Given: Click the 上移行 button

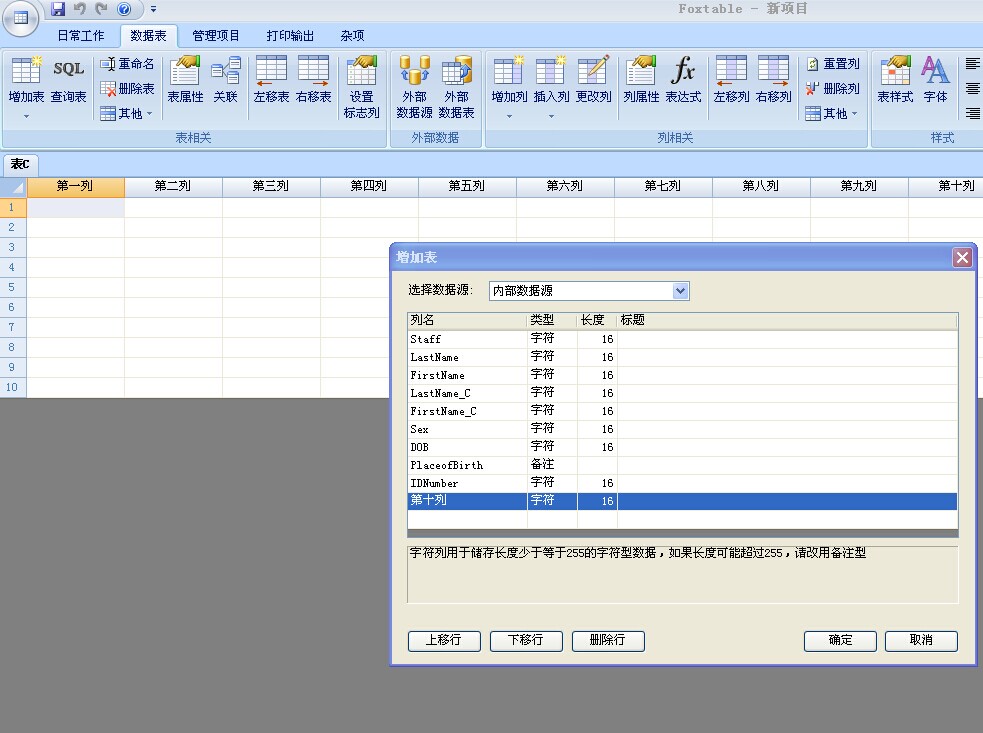Looking at the screenshot, I should (444, 640).
